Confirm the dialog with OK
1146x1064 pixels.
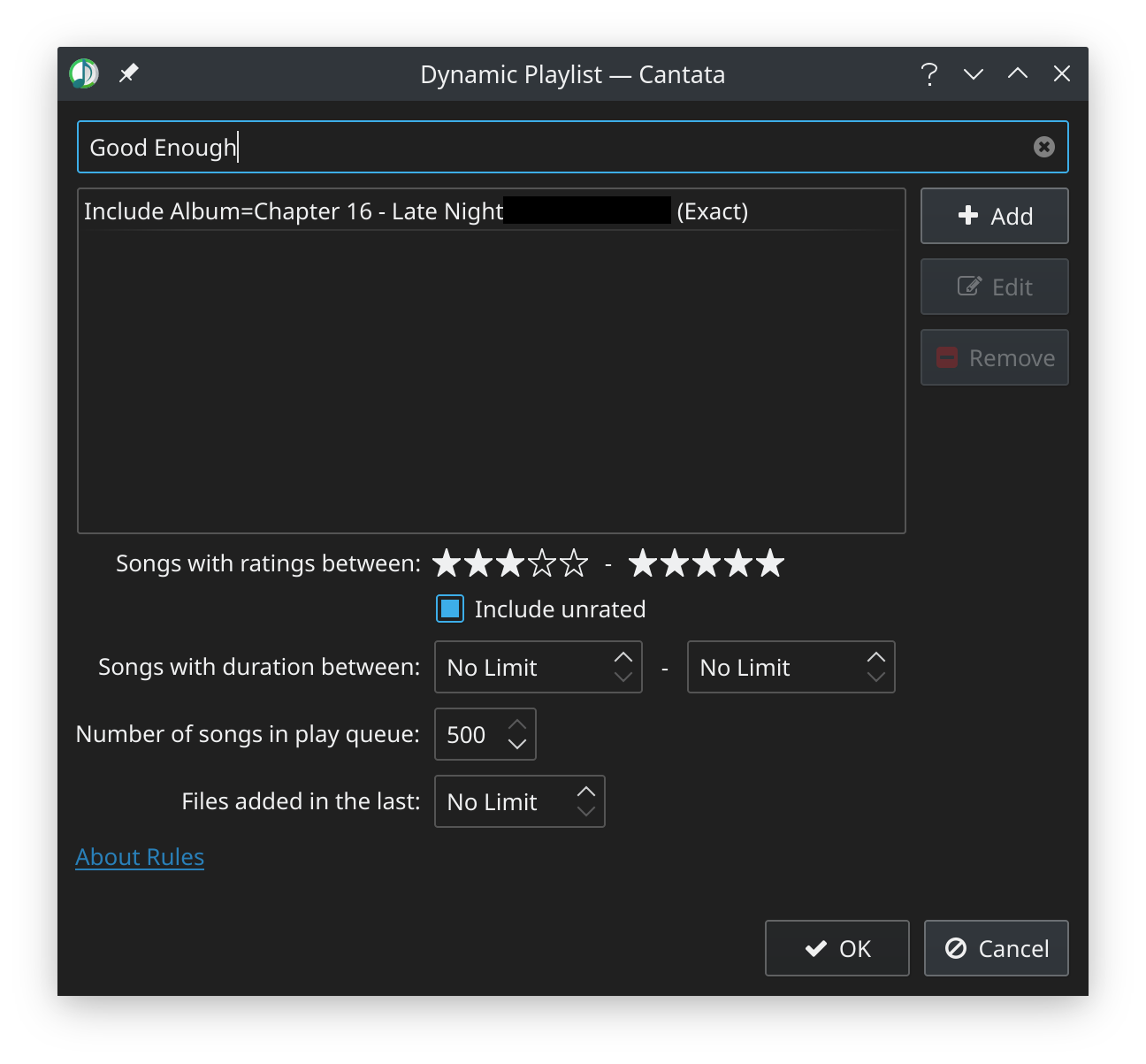(837, 948)
